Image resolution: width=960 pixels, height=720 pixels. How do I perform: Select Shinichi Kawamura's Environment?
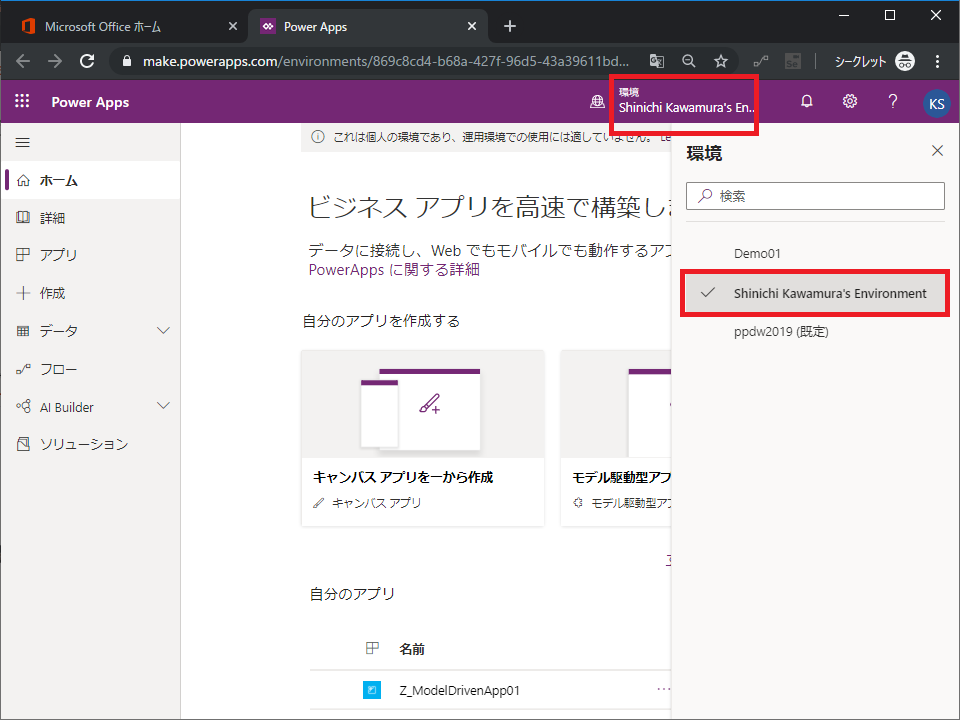coord(815,293)
